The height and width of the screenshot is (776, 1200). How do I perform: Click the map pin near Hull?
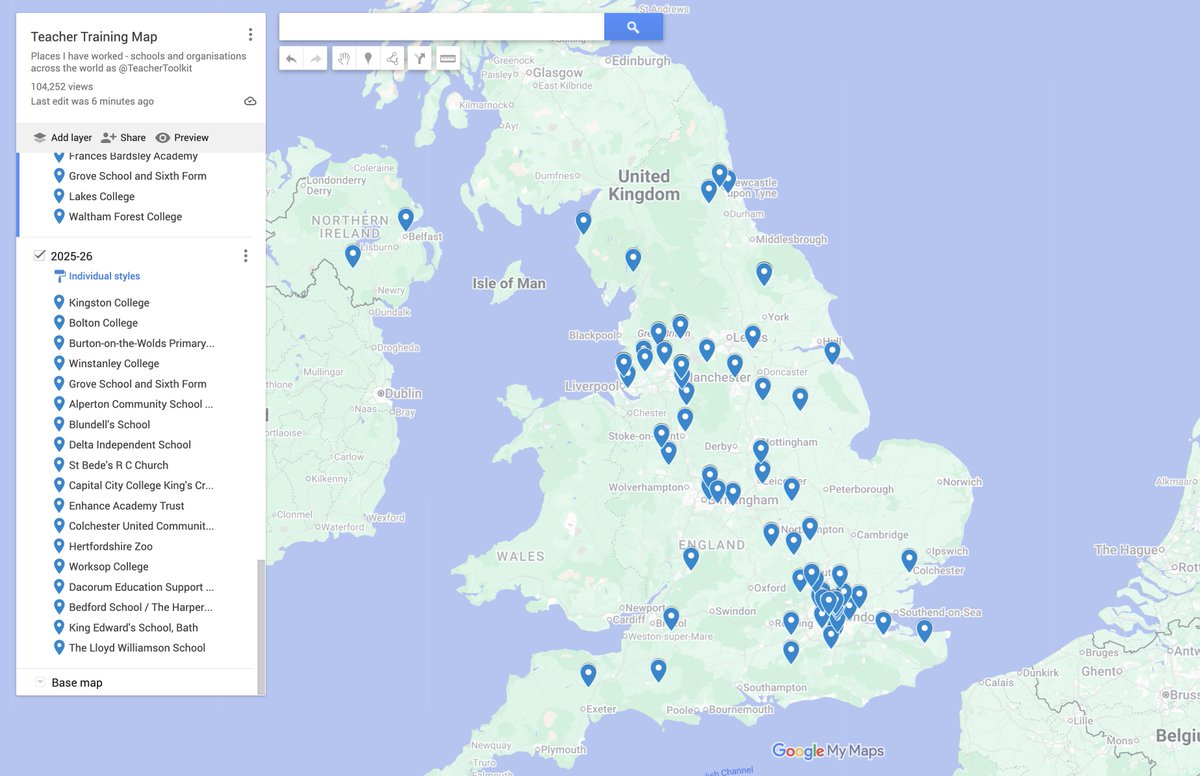click(832, 352)
